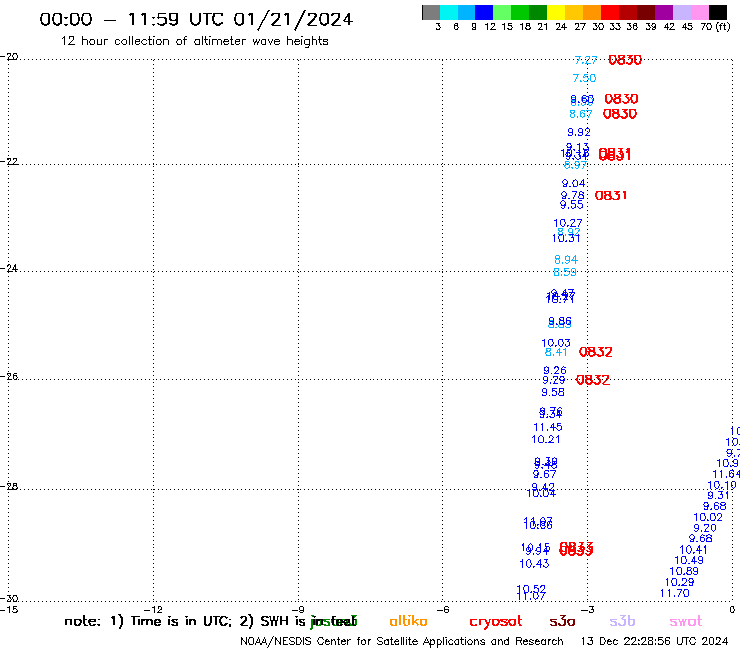Click the wave height value 10.43
740x650 pixels.
534,564
